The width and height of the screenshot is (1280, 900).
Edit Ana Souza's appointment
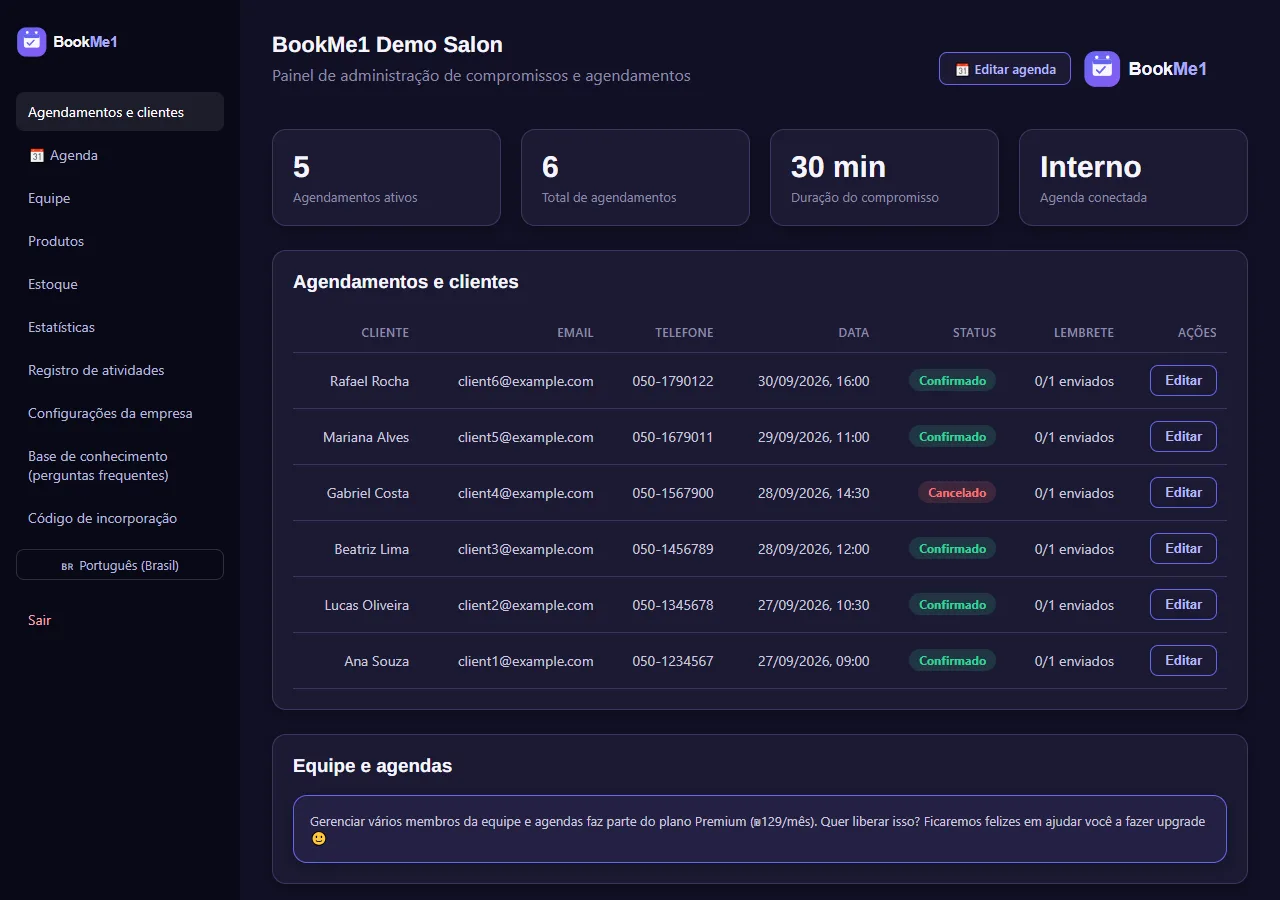pos(1183,661)
